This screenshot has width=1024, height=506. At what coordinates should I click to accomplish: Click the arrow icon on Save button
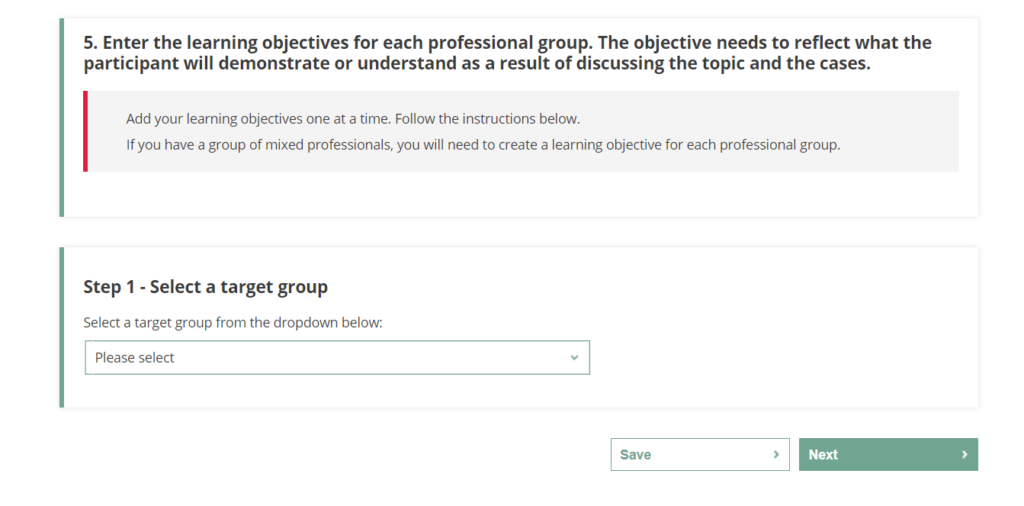coord(776,454)
